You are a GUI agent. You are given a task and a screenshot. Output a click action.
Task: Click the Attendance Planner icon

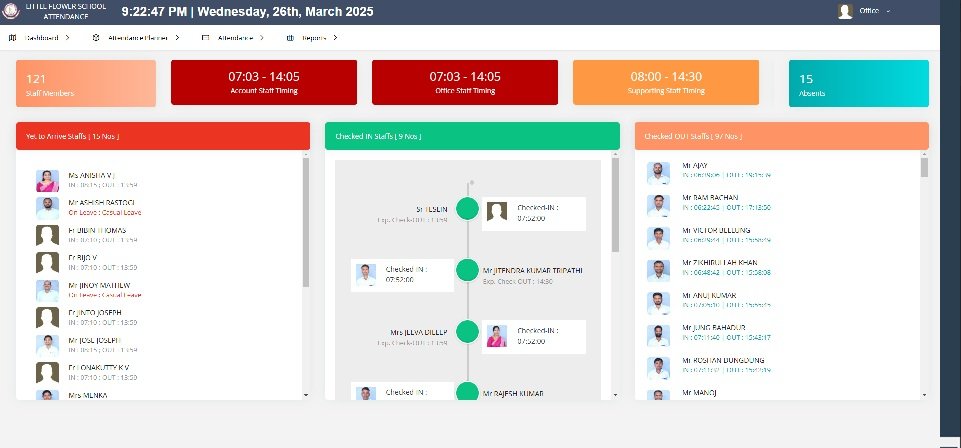tap(96, 38)
